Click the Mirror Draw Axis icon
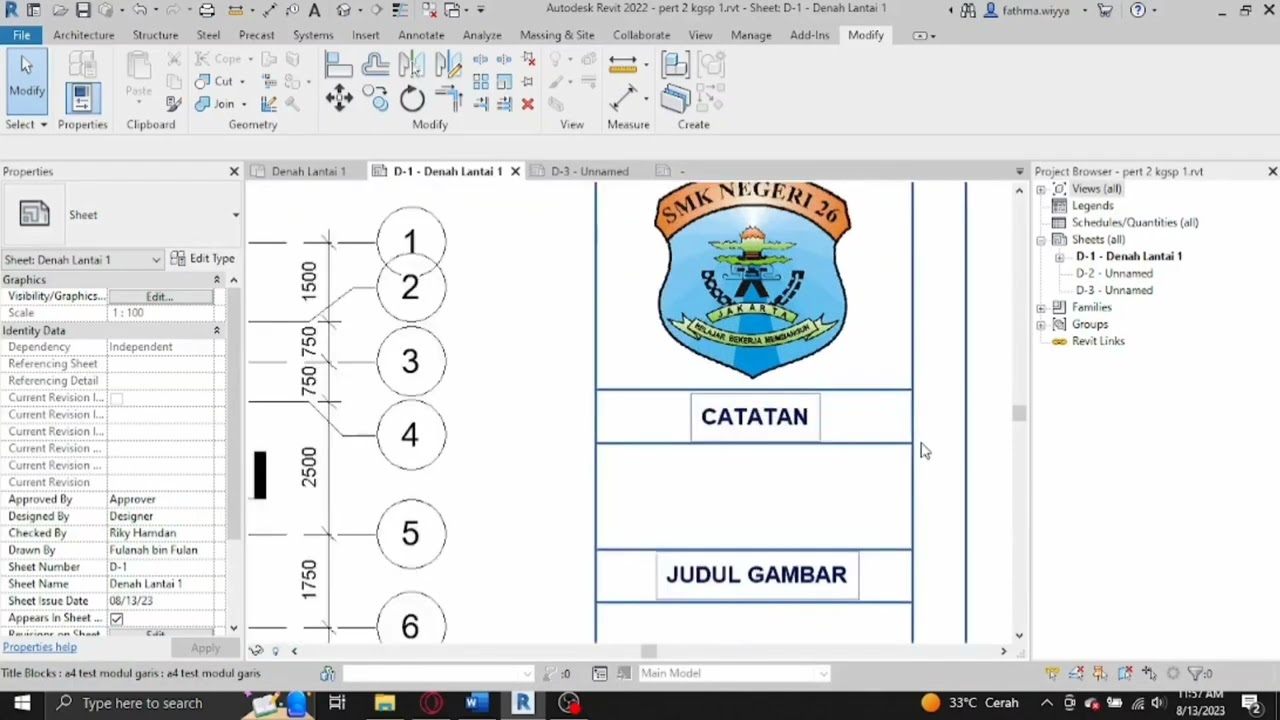1280x720 pixels. point(448,66)
